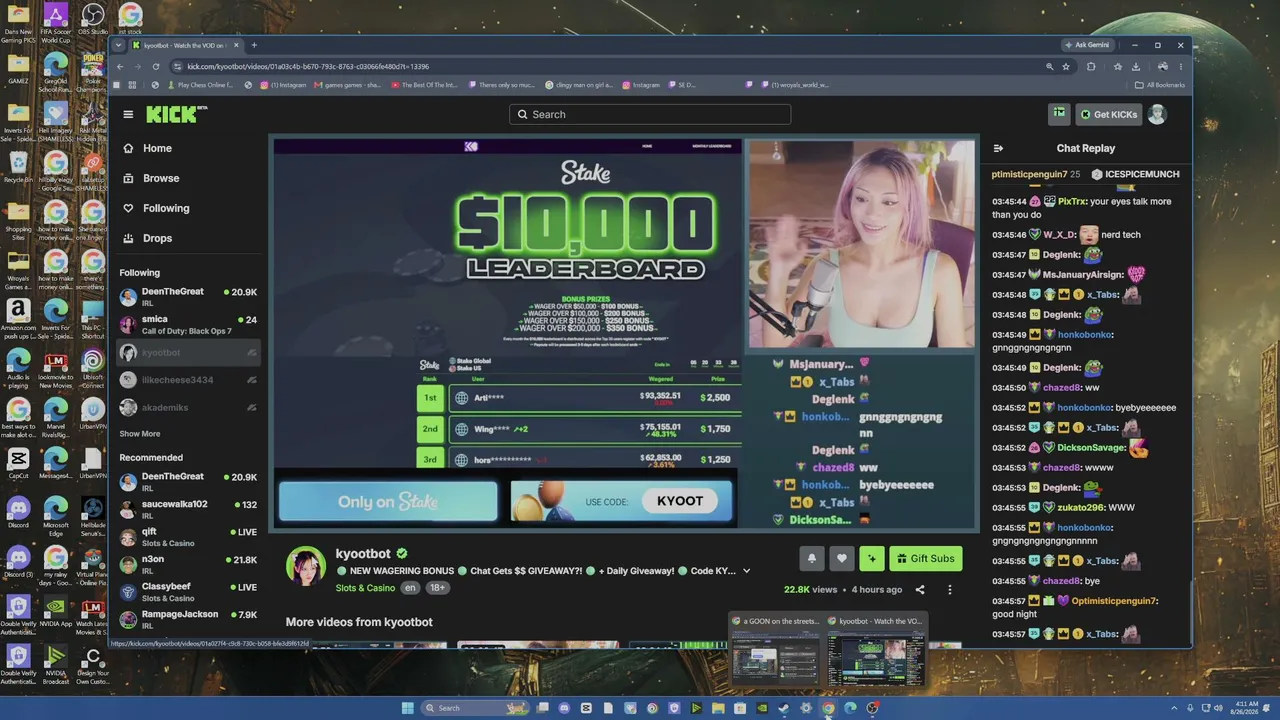
Task: Open DeenTheGreat in the Following list
Action: pos(188,297)
